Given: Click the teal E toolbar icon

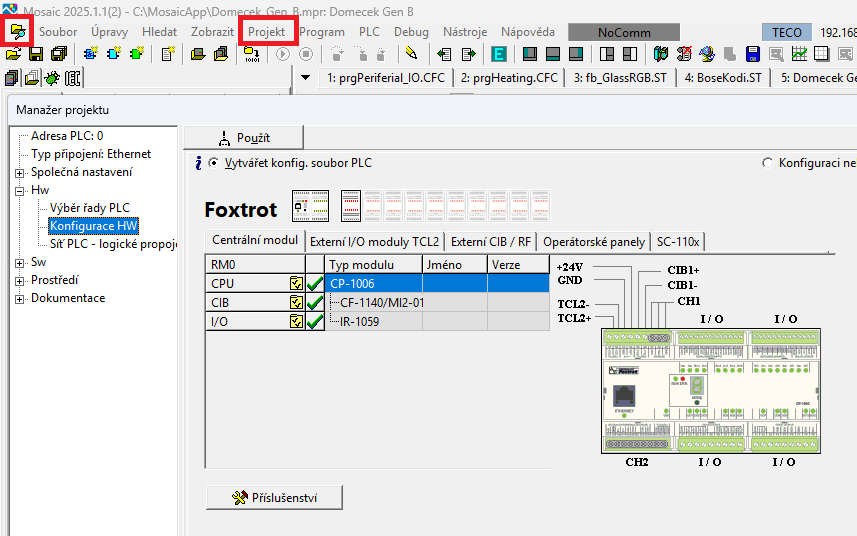Looking at the screenshot, I should 498,54.
